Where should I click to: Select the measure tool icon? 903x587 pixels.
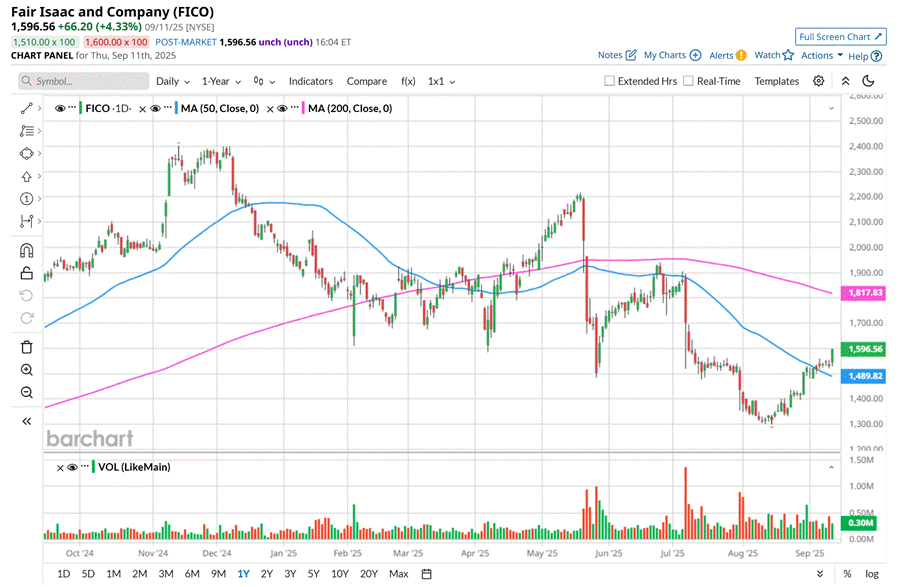pyautogui.click(x=26, y=221)
